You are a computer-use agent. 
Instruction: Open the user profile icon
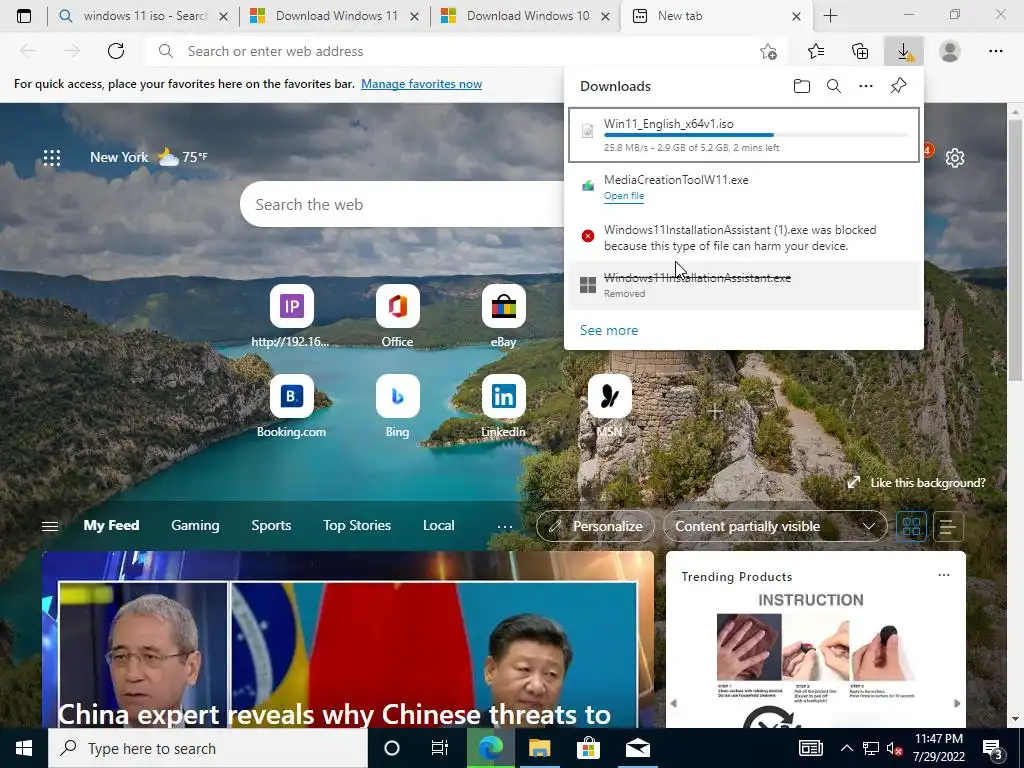tap(950, 51)
